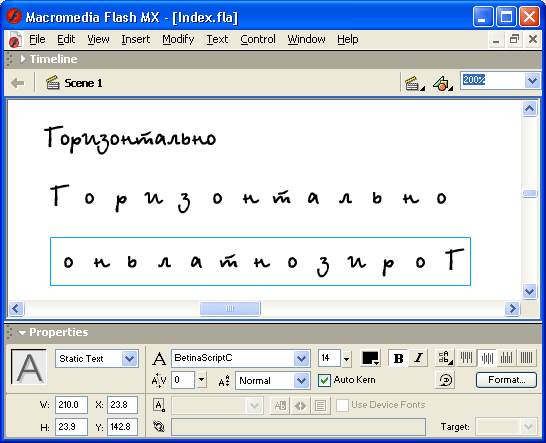Click the W width input field
This screenshot has width=546, height=443.
pos(71,405)
